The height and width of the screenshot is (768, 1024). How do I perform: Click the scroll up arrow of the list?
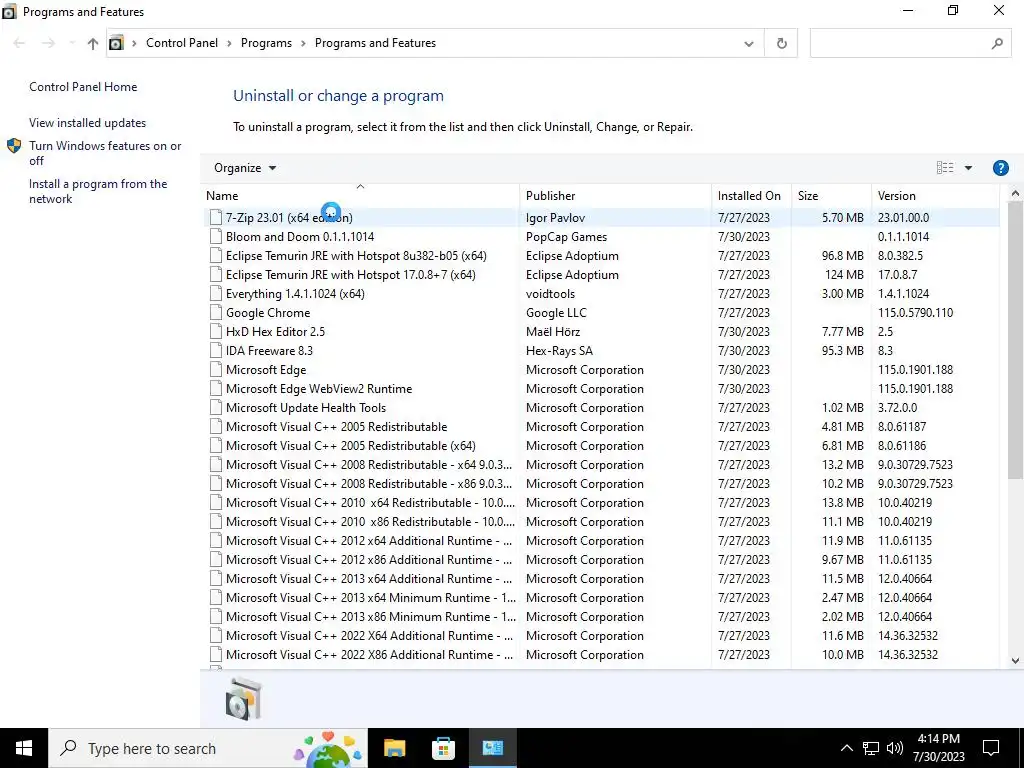point(1015,193)
